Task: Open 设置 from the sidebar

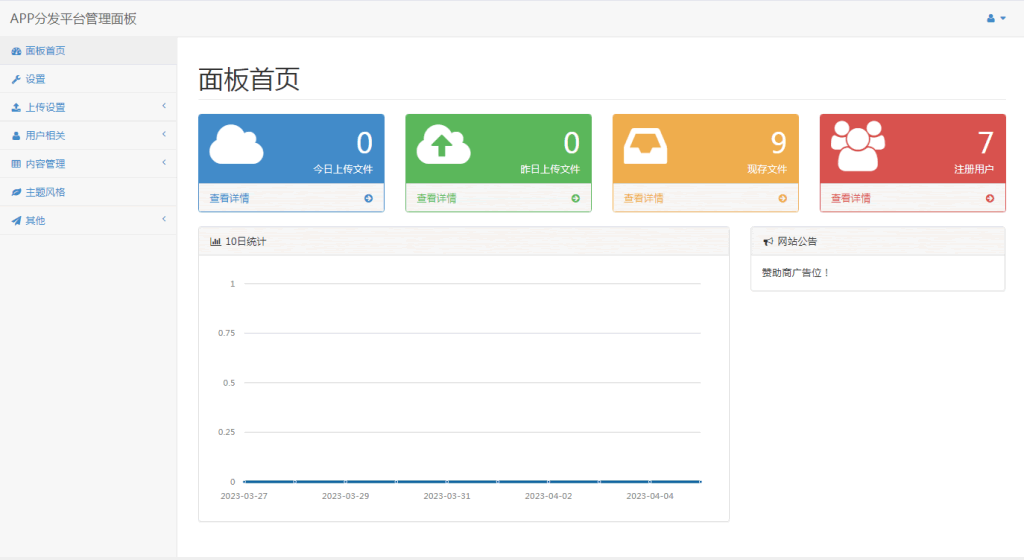Action: (35, 79)
